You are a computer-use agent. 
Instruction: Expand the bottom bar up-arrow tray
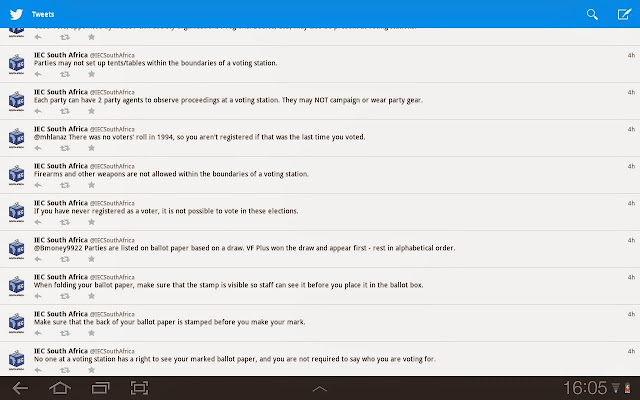tap(320, 389)
